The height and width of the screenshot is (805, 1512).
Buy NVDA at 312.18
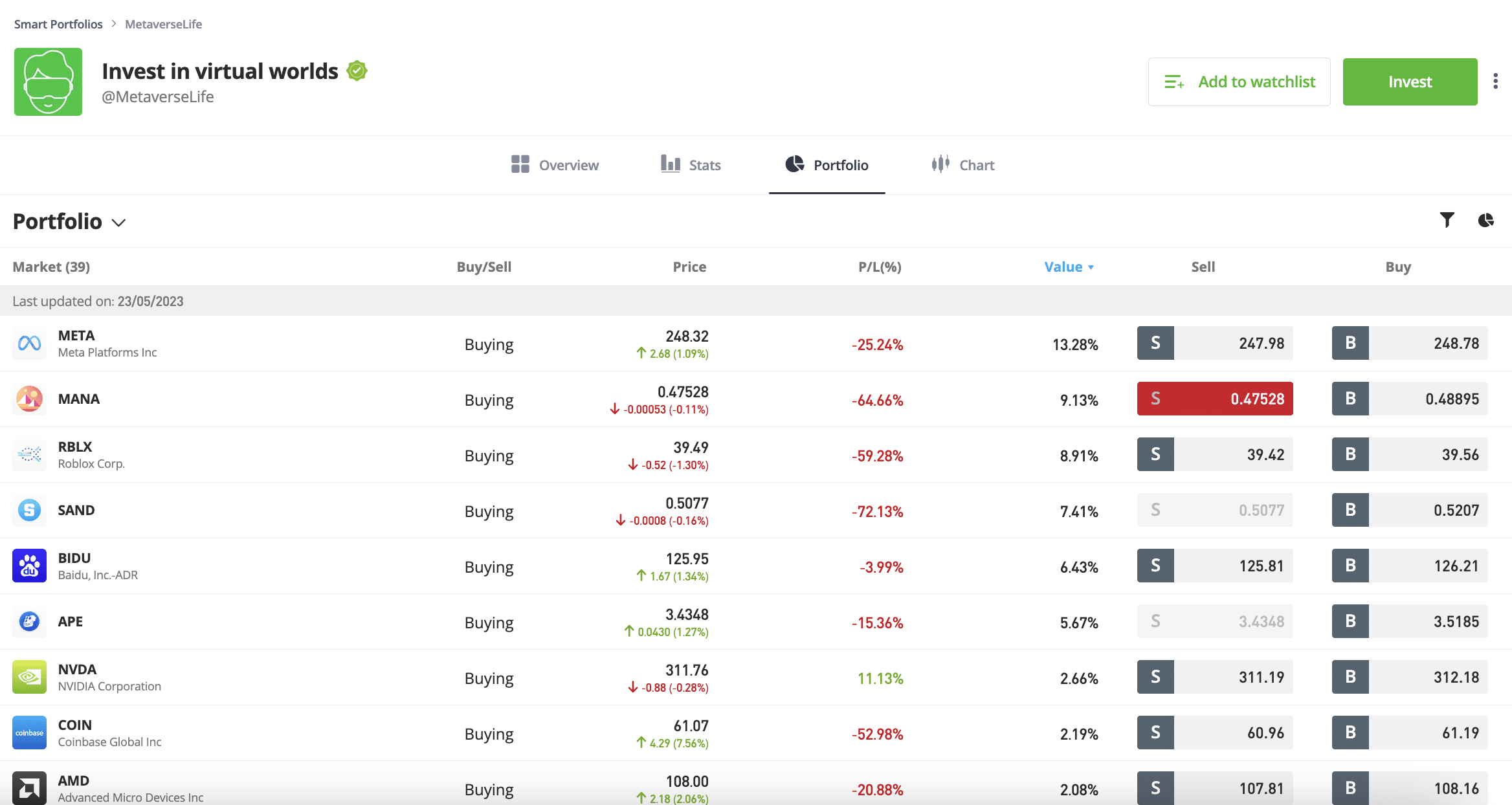click(1410, 677)
